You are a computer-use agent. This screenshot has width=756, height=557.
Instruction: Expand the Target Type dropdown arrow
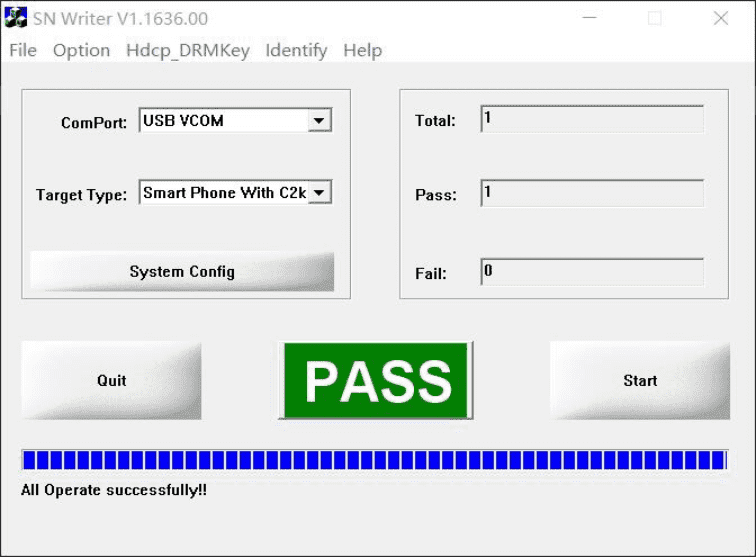click(x=319, y=192)
